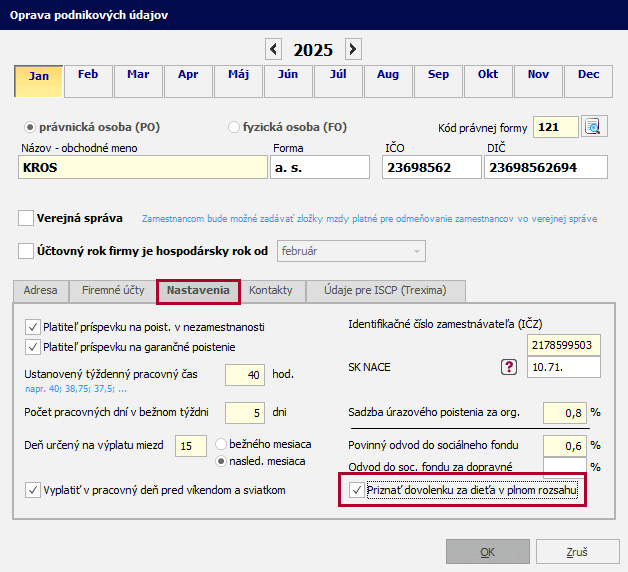This screenshot has height=572, width=628.
Task: Go to next year arrow
Action: coord(353,49)
